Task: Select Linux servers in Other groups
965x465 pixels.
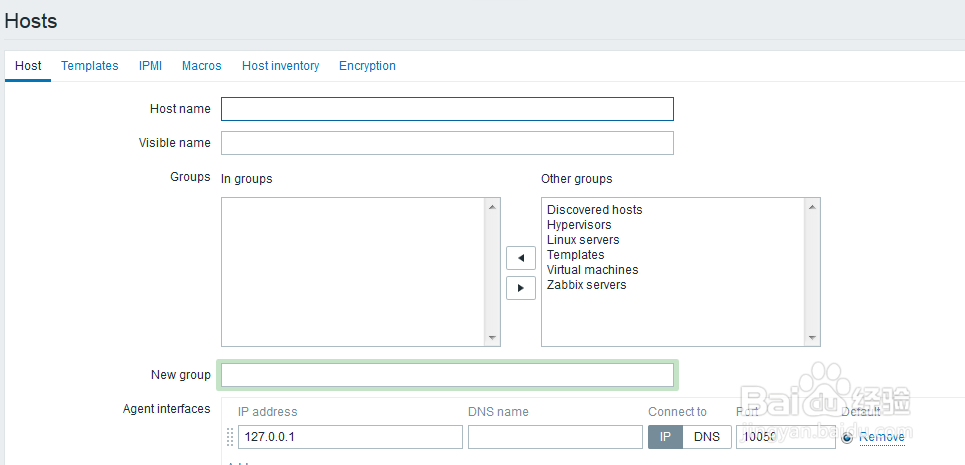Action: click(x=583, y=240)
